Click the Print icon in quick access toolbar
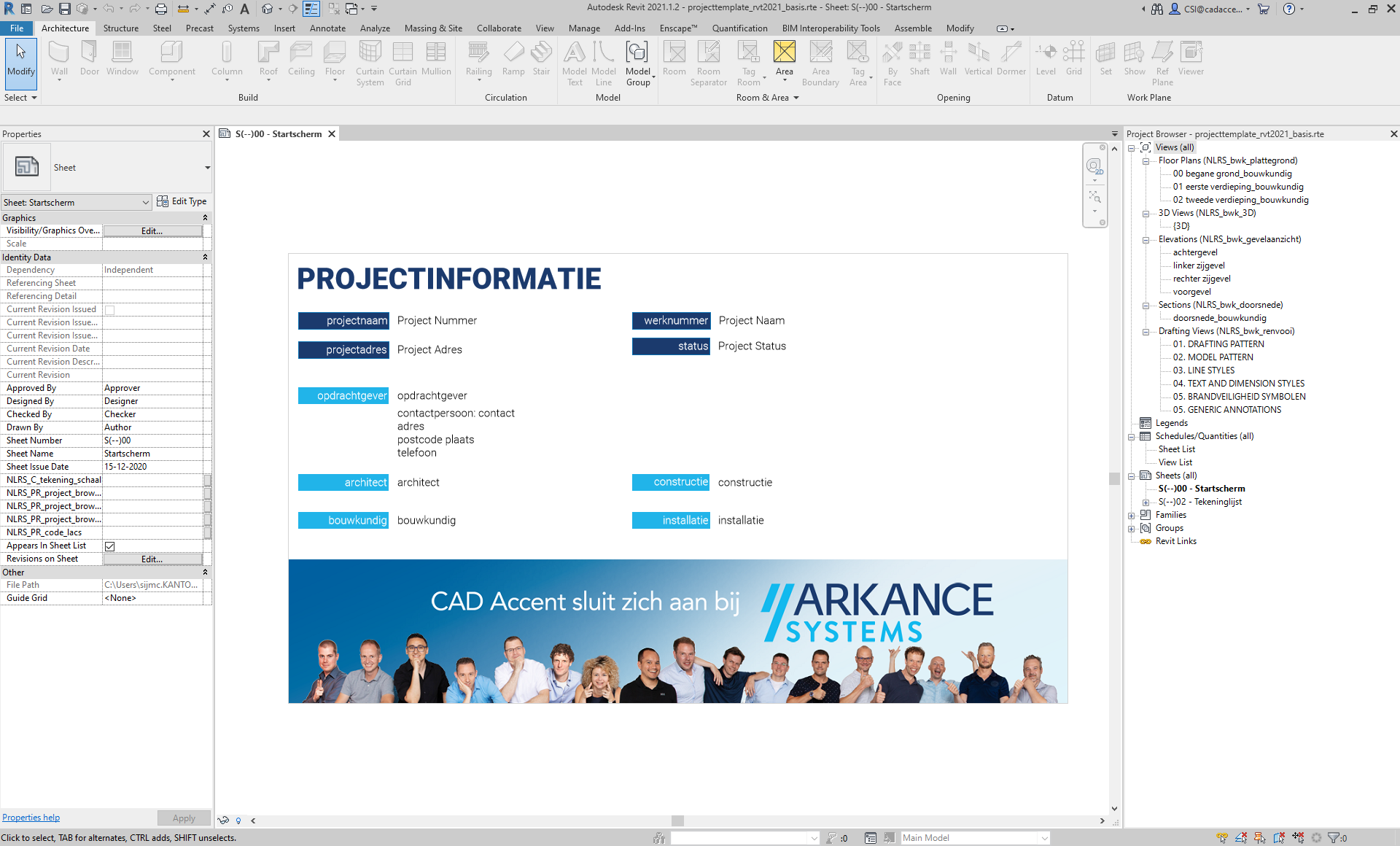The width and height of the screenshot is (1400, 846). point(160,9)
